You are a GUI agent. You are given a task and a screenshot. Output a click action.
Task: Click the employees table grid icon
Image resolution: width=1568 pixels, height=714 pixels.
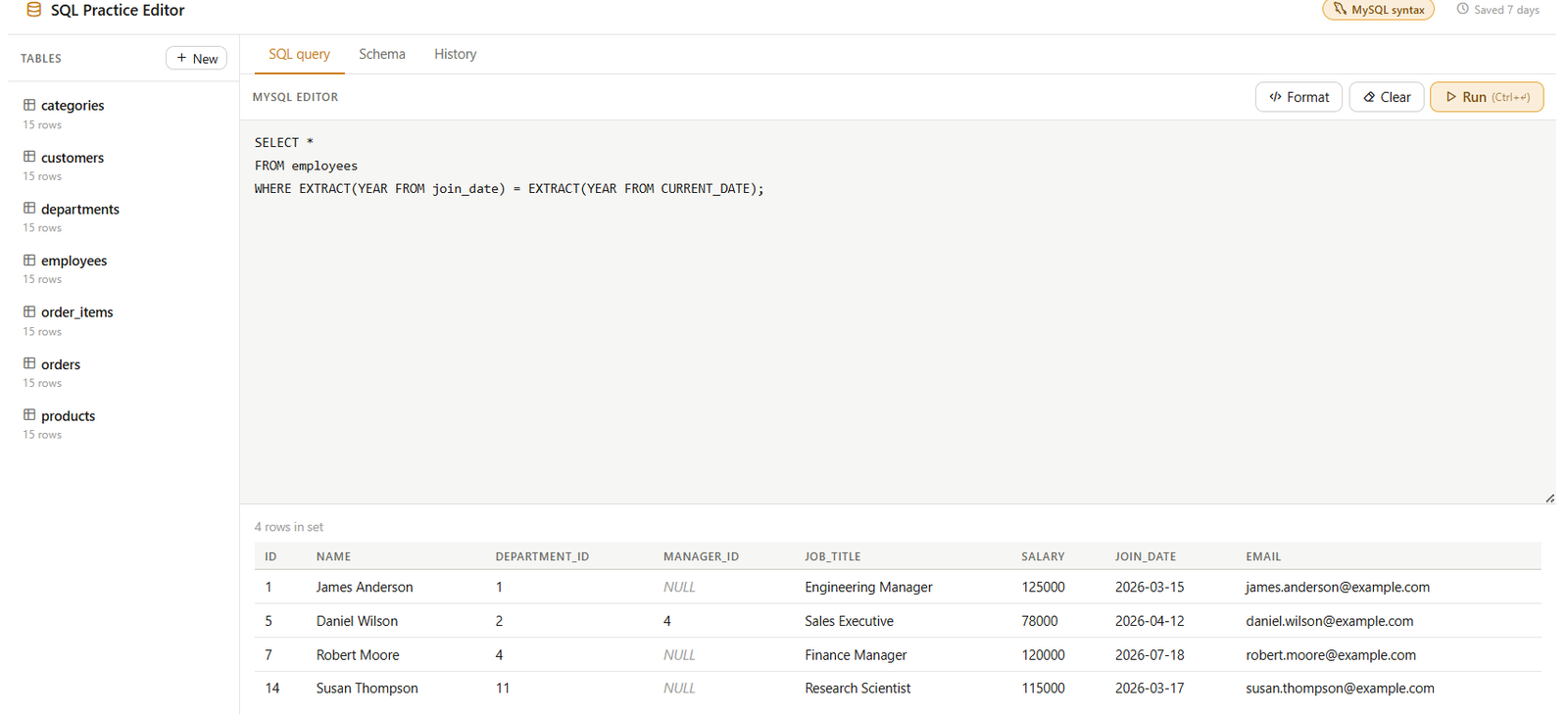pos(29,261)
